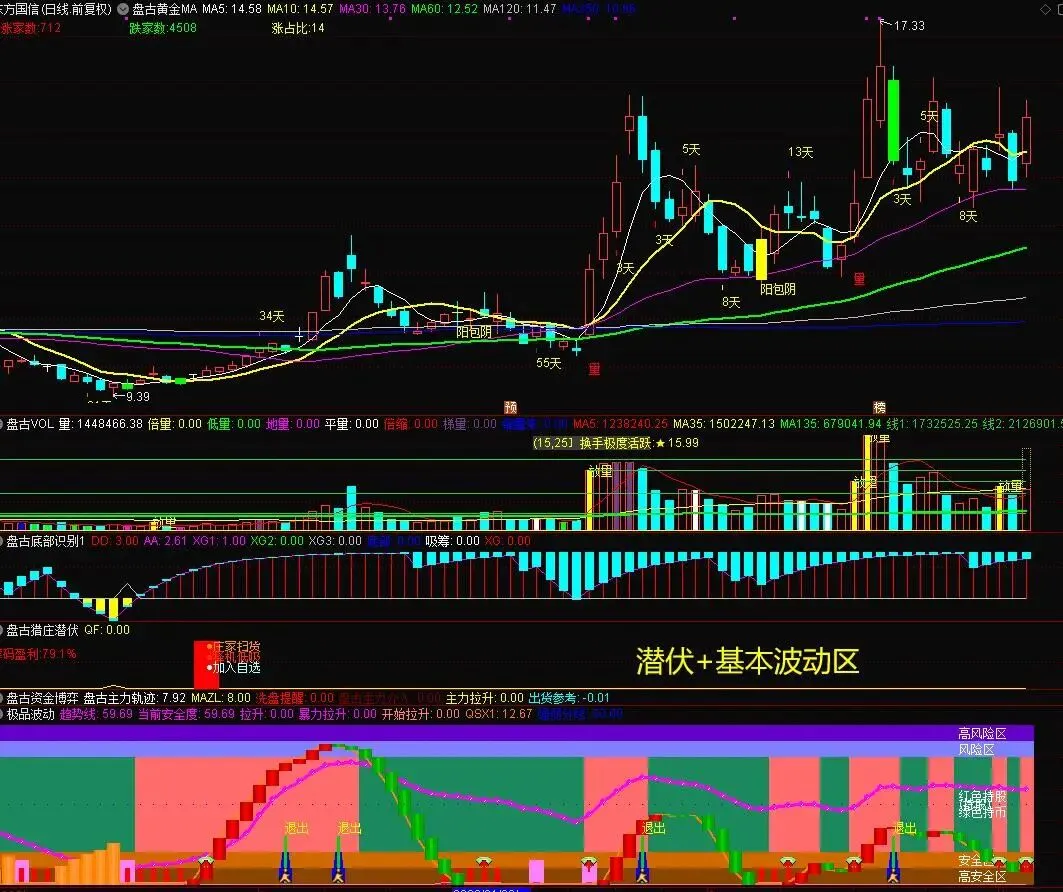Screen dimensions: 1063x892
Task: Click 阳包阴 label below the yellow candle
Action: click(x=778, y=289)
